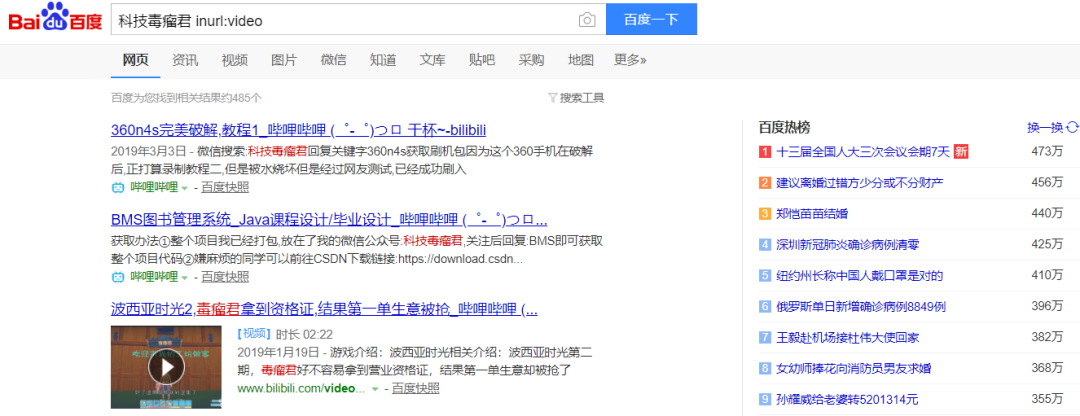The height and width of the screenshot is (416, 1080).
Task: Open 百度快照 for the 波西亚时光 result
Action: (x=415, y=388)
